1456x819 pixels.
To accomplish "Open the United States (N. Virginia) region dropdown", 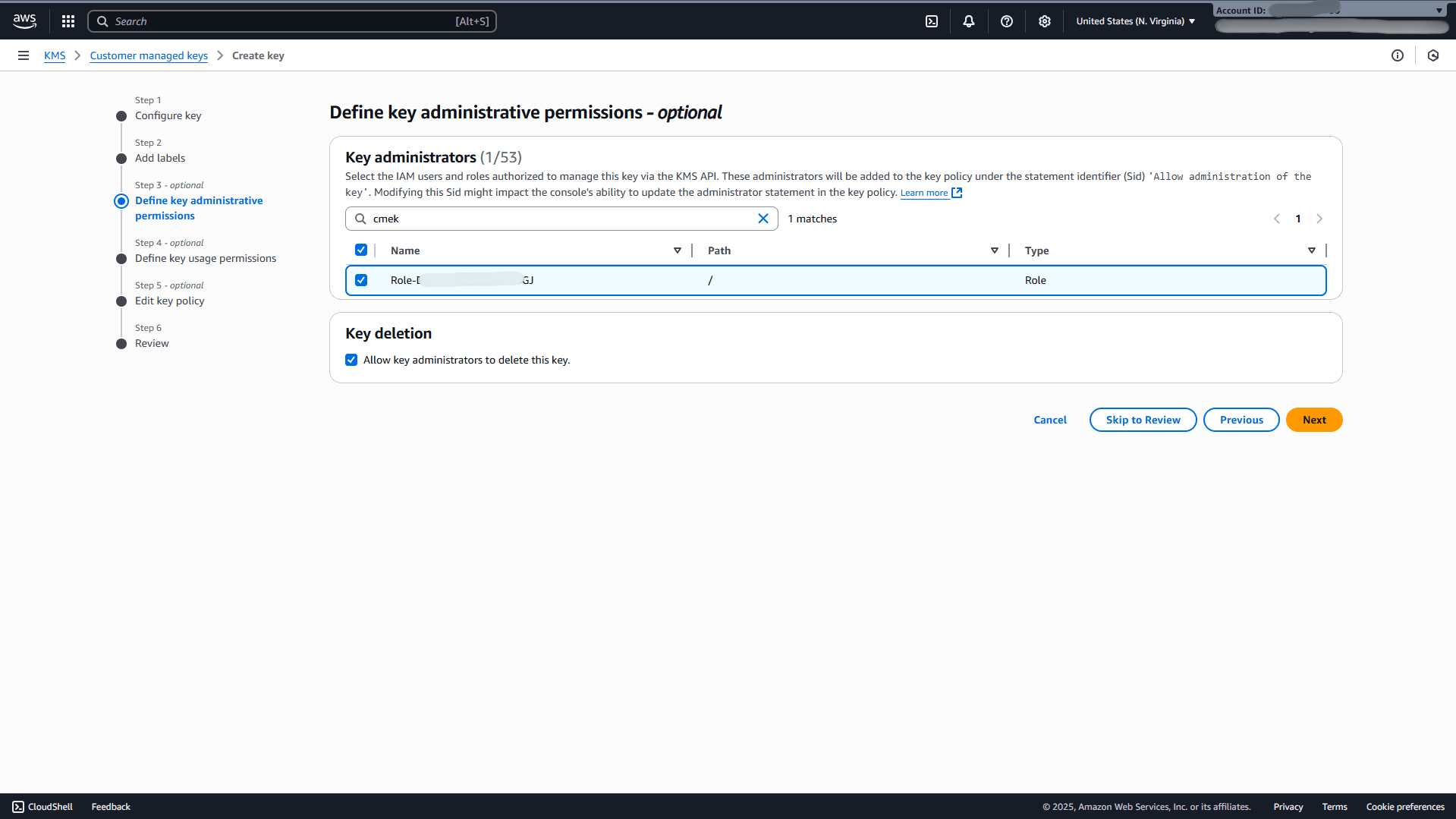I will point(1134,20).
